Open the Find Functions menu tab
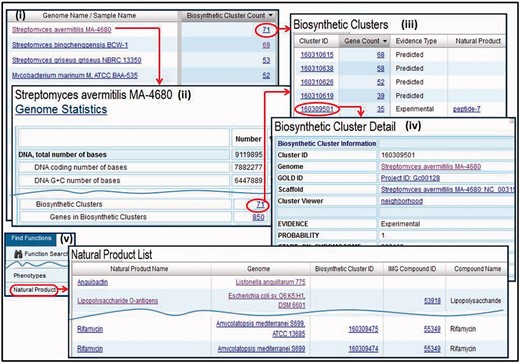The image size is (520, 364). coord(31,238)
